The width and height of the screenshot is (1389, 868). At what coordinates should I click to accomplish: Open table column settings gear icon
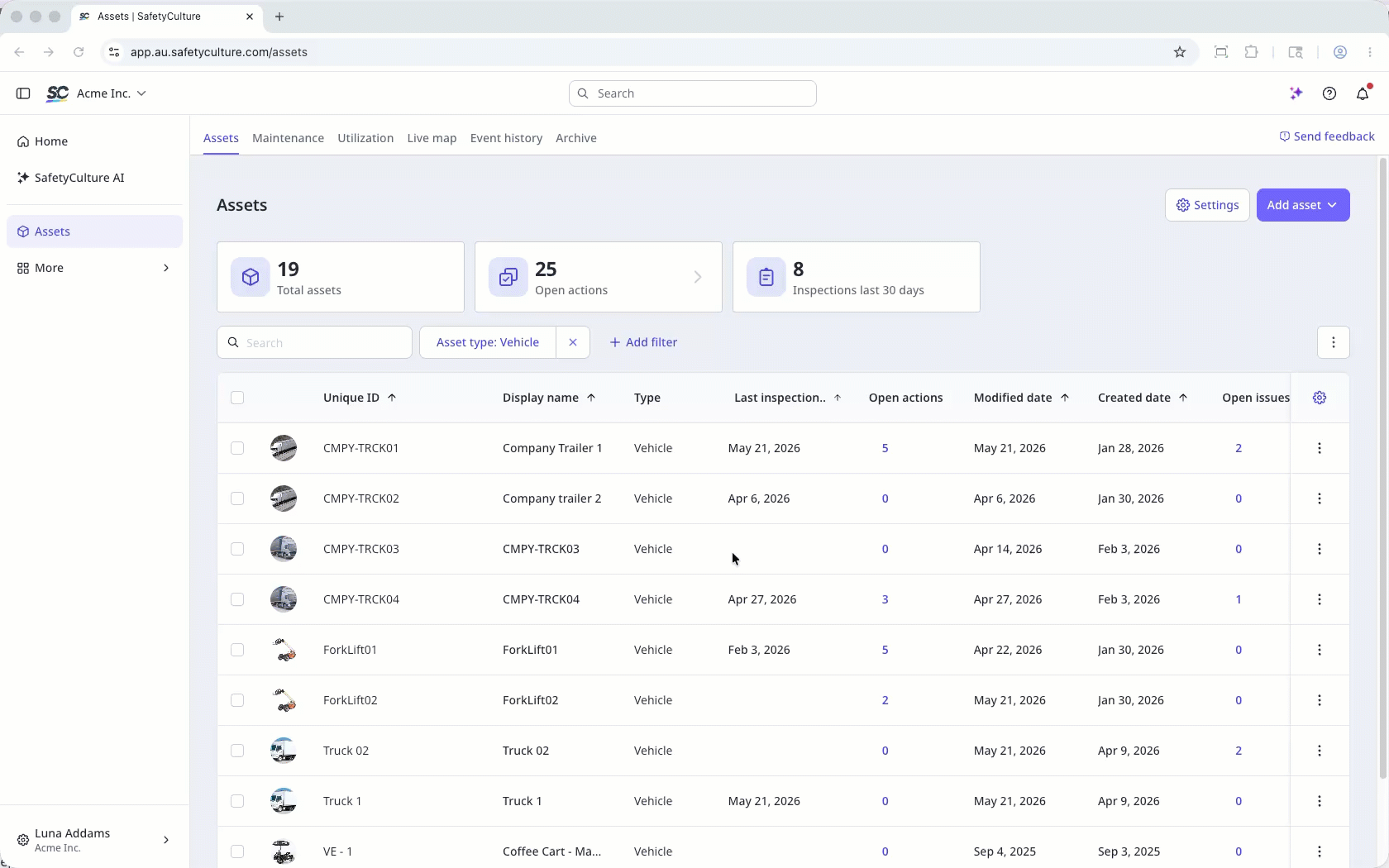[x=1320, y=398]
